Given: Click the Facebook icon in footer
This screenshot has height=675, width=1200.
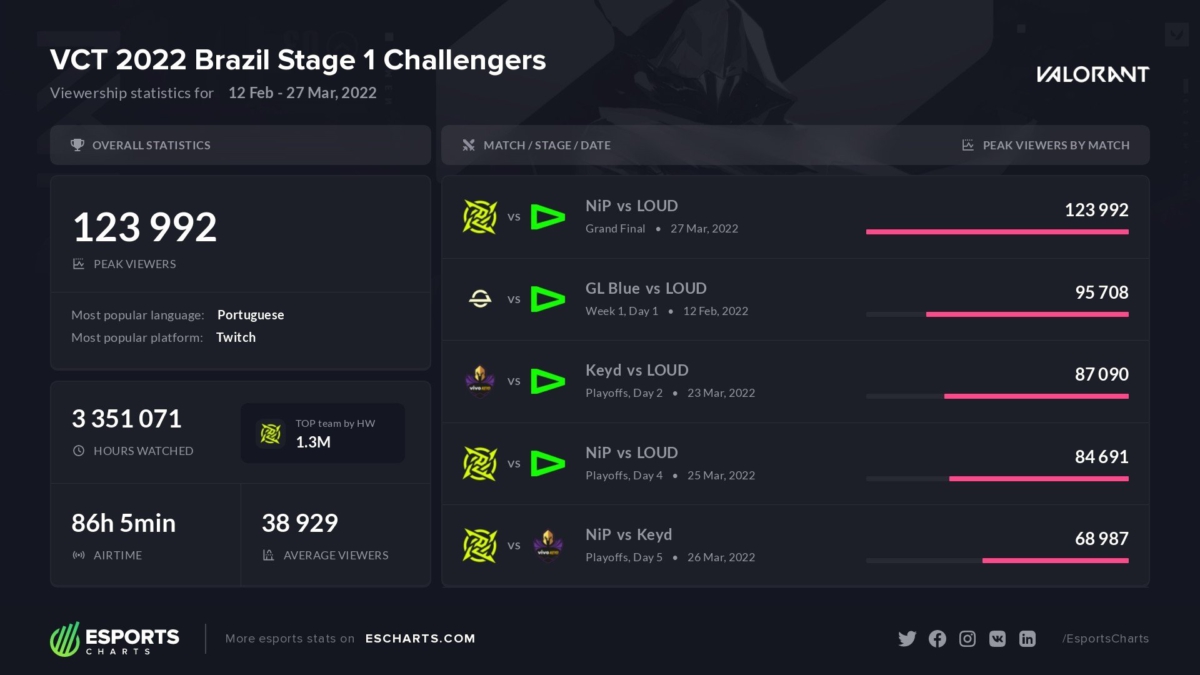Looking at the screenshot, I should click(937, 639).
